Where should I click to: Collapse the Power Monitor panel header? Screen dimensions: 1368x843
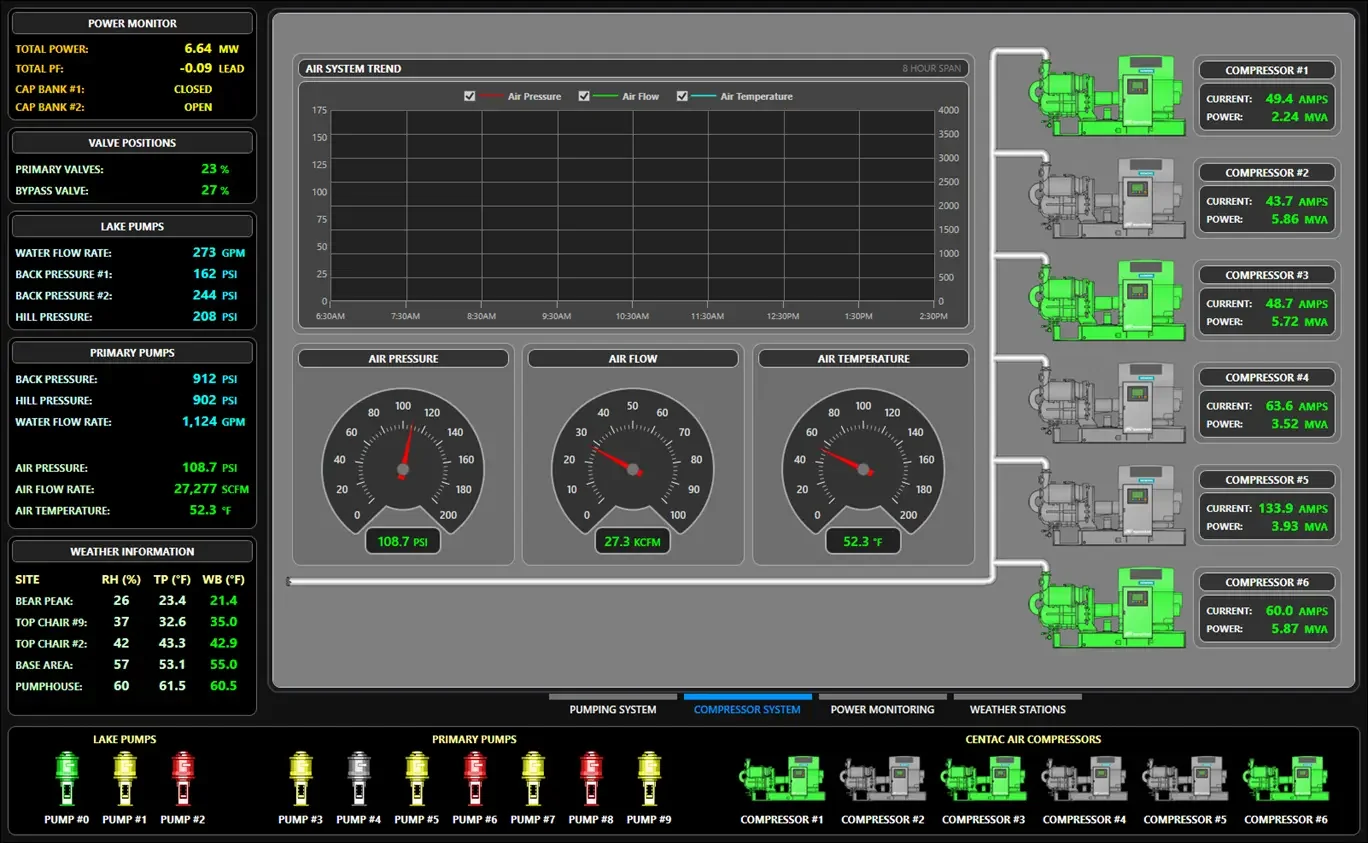pyautogui.click(x=132, y=23)
